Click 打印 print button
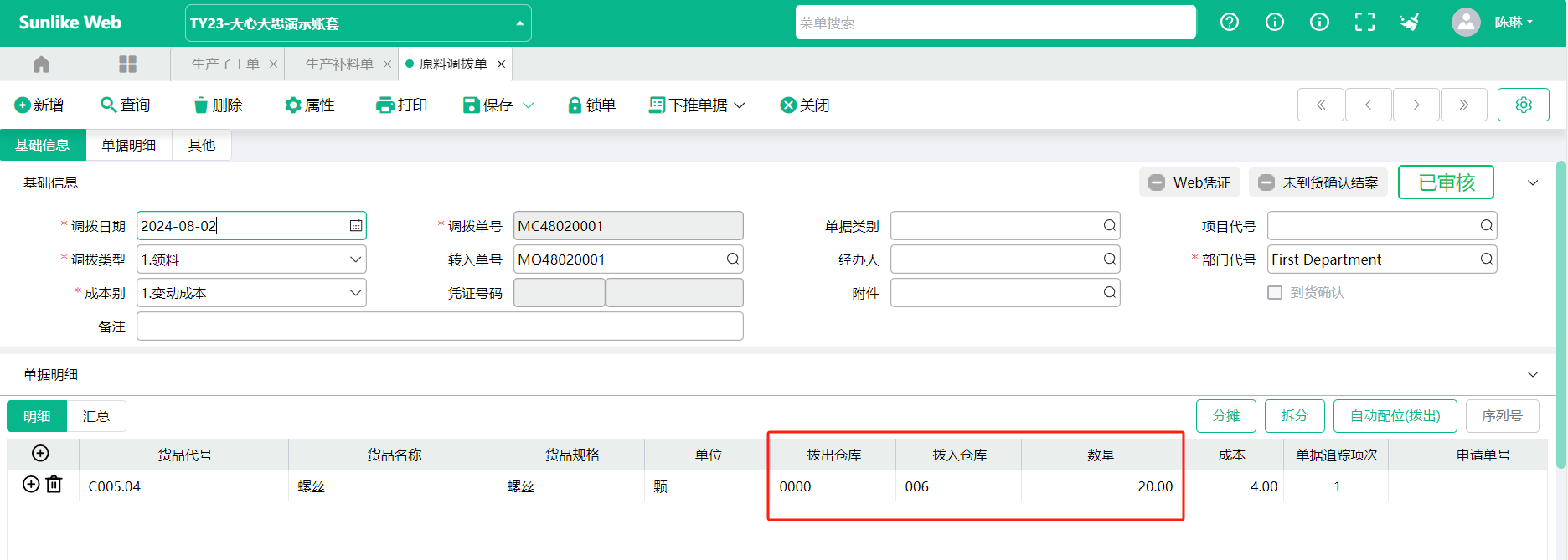The height and width of the screenshot is (560, 1568). tap(402, 105)
